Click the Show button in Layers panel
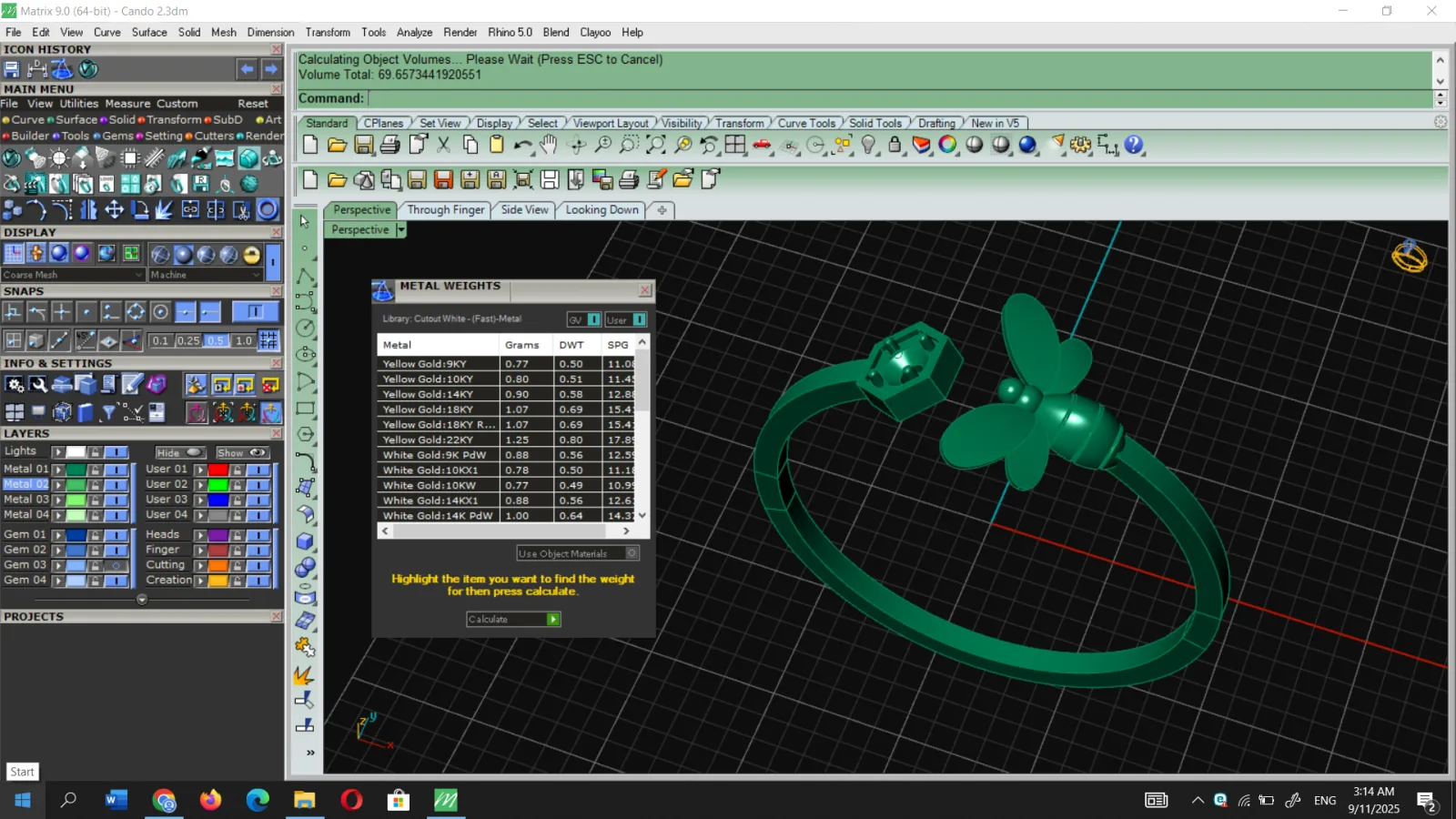The image size is (1456, 819). coord(242,453)
